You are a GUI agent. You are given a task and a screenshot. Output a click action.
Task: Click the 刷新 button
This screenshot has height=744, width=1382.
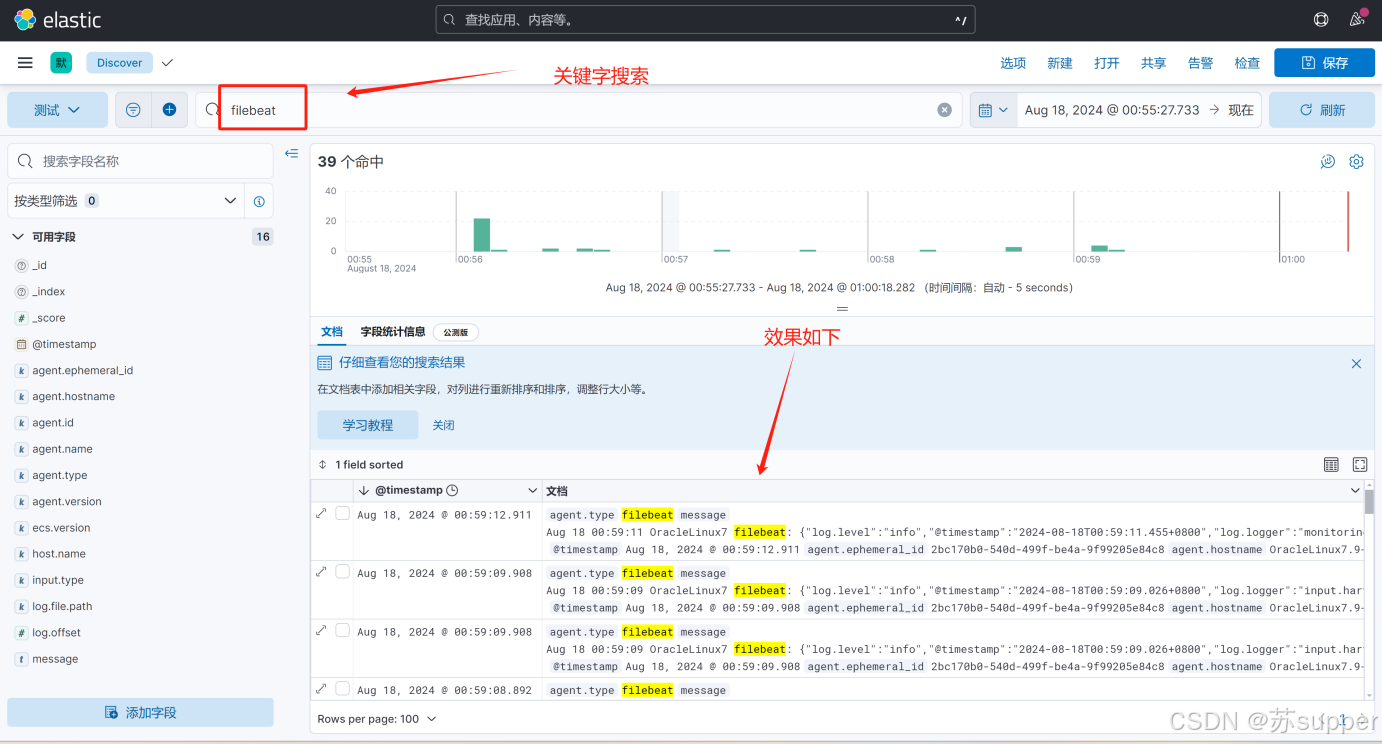tap(1322, 110)
